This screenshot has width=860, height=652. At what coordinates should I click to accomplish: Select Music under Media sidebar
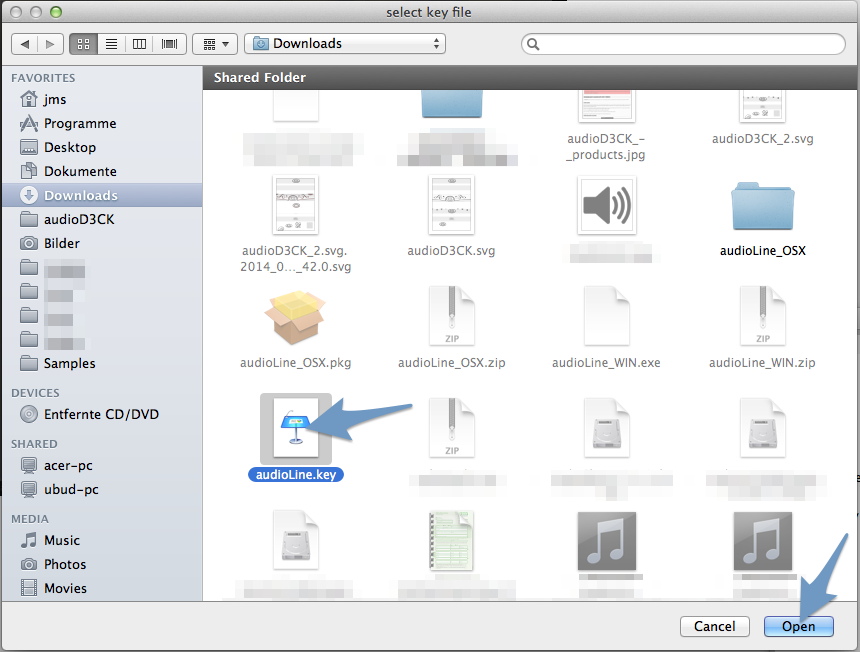coord(62,540)
